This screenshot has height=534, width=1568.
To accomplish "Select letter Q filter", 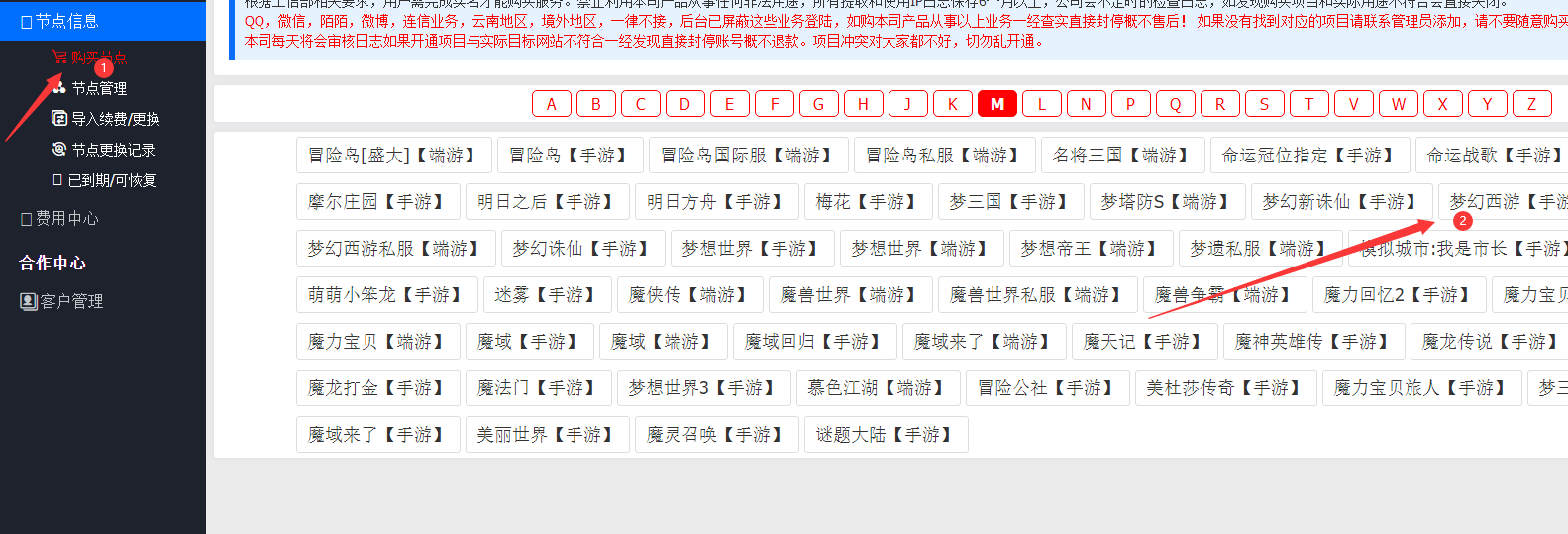I will [x=1176, y=104].
